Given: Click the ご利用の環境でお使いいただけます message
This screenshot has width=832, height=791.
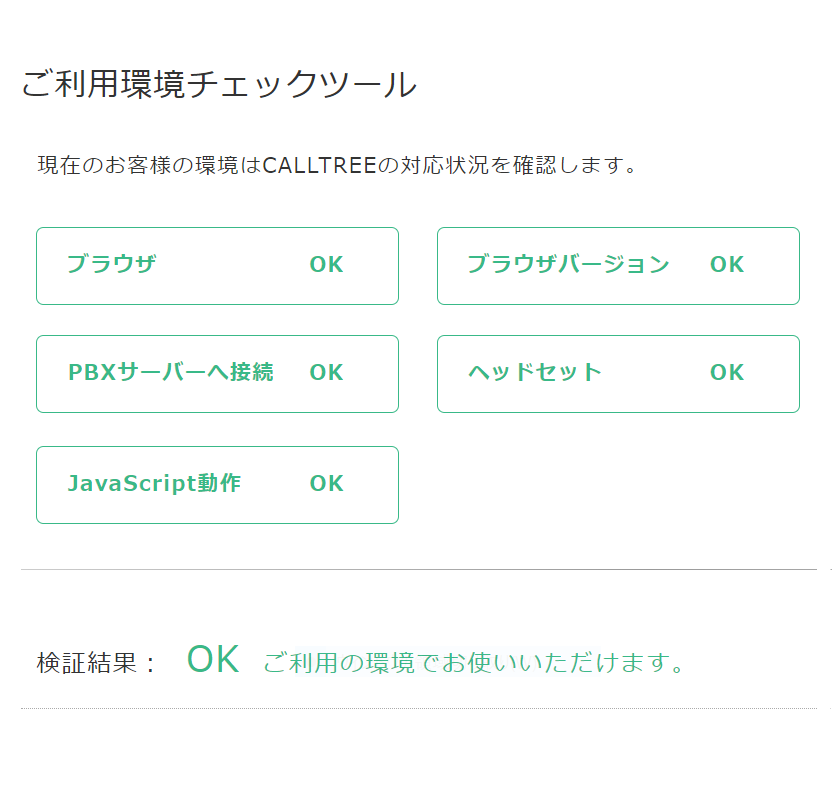Looking at the screenshot, I should (474, 663).
